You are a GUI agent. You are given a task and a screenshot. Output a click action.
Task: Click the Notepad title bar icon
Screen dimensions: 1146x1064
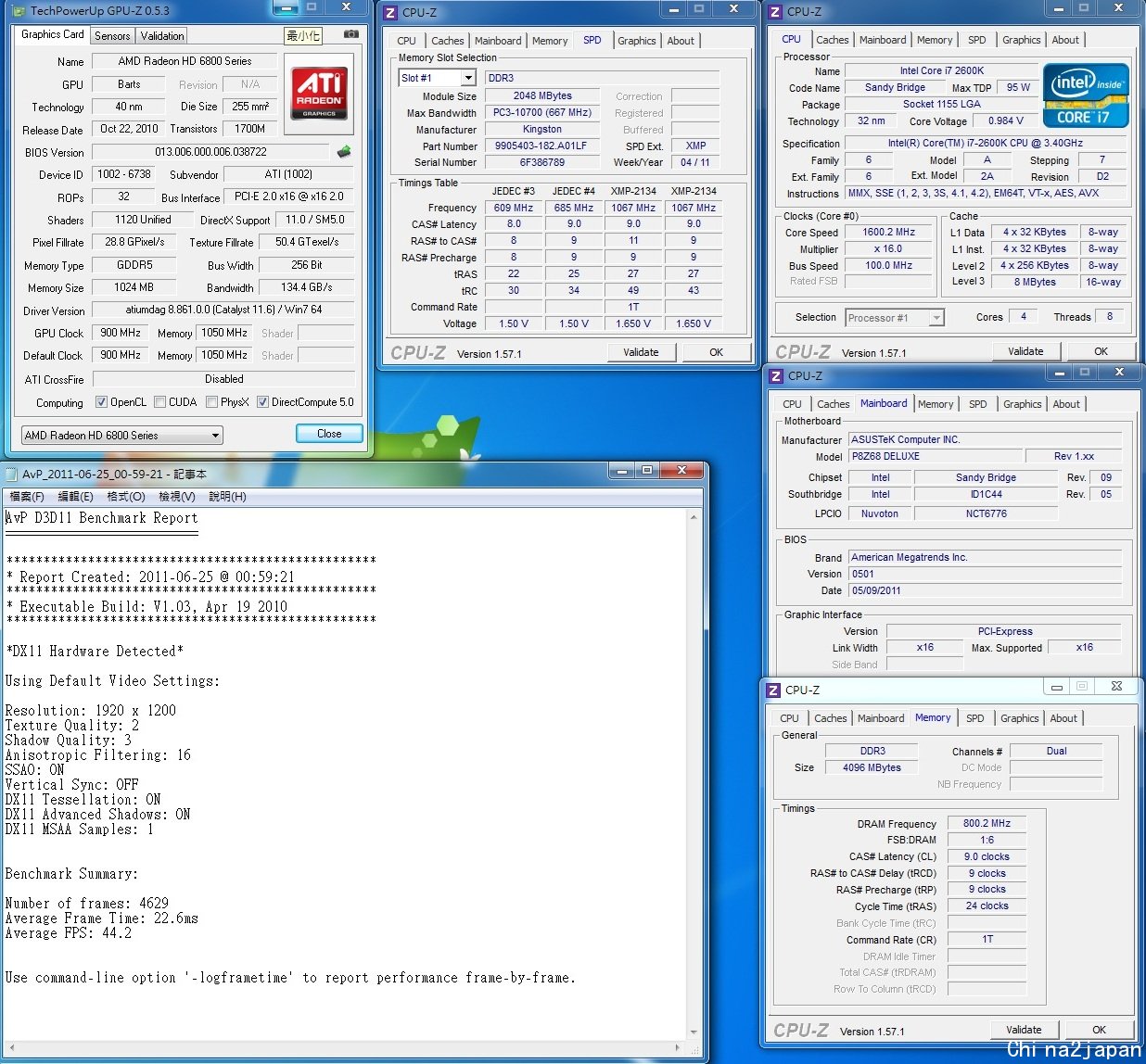pos(12,474)
